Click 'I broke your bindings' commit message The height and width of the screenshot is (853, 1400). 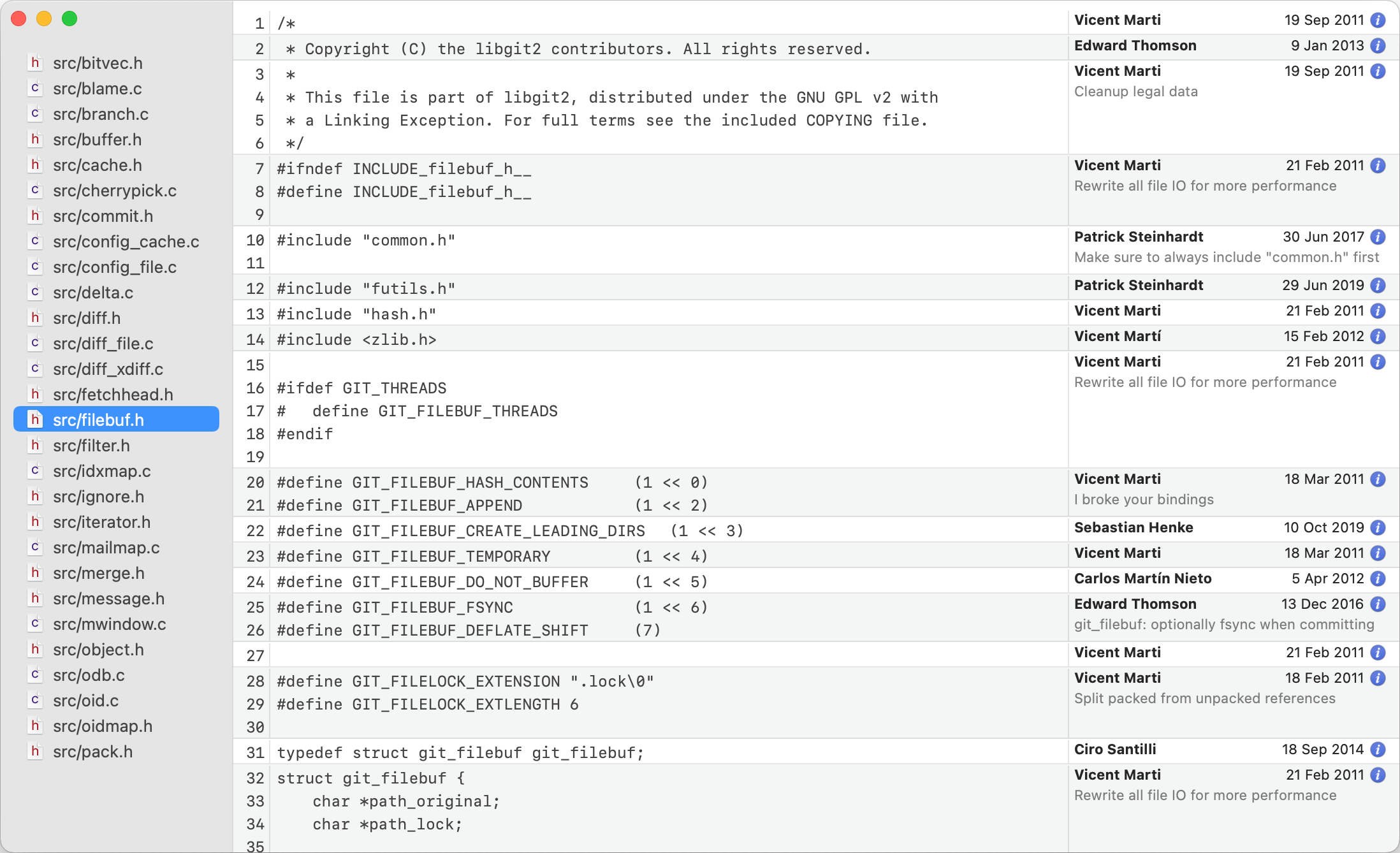pos(1144,500)
